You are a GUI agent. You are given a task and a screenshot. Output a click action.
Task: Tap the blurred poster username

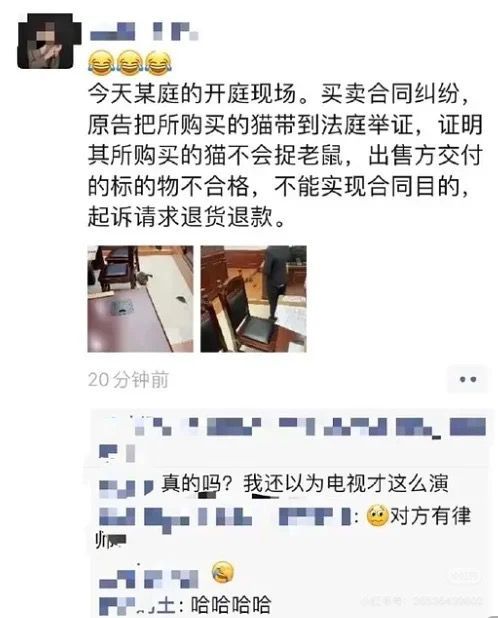[x=144, y=32]
